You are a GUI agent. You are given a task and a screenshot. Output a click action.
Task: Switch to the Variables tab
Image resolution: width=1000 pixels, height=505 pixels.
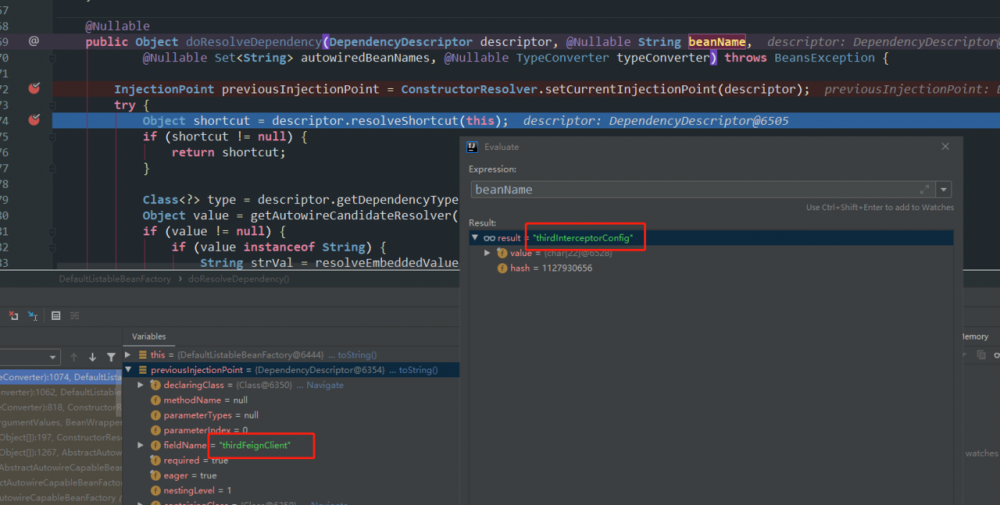coord(149,336)
